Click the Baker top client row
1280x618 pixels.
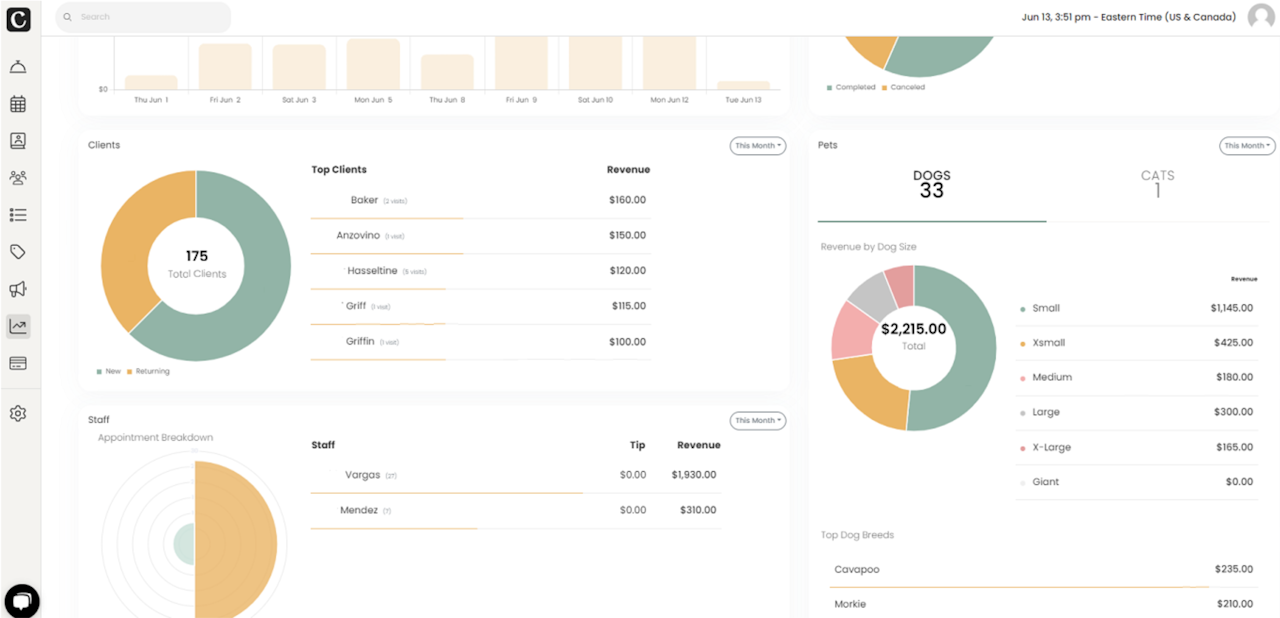[x=481, y=201]
